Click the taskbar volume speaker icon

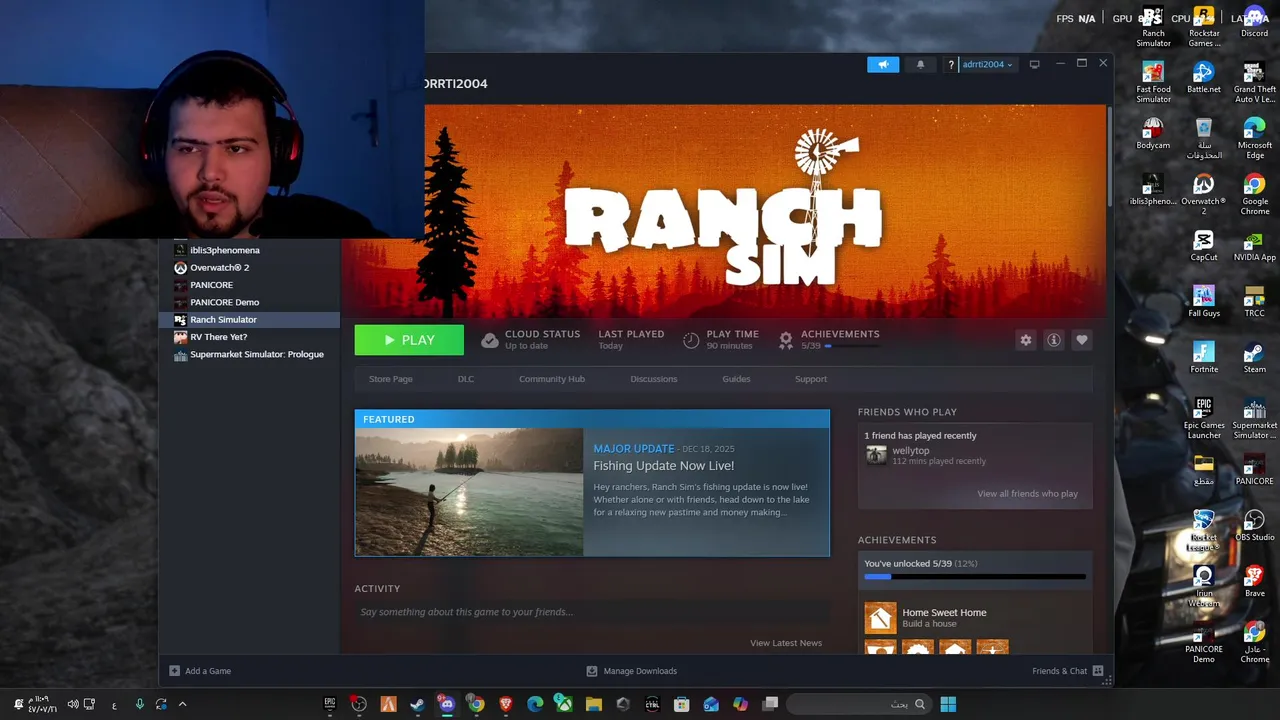[x=73, y=704]
